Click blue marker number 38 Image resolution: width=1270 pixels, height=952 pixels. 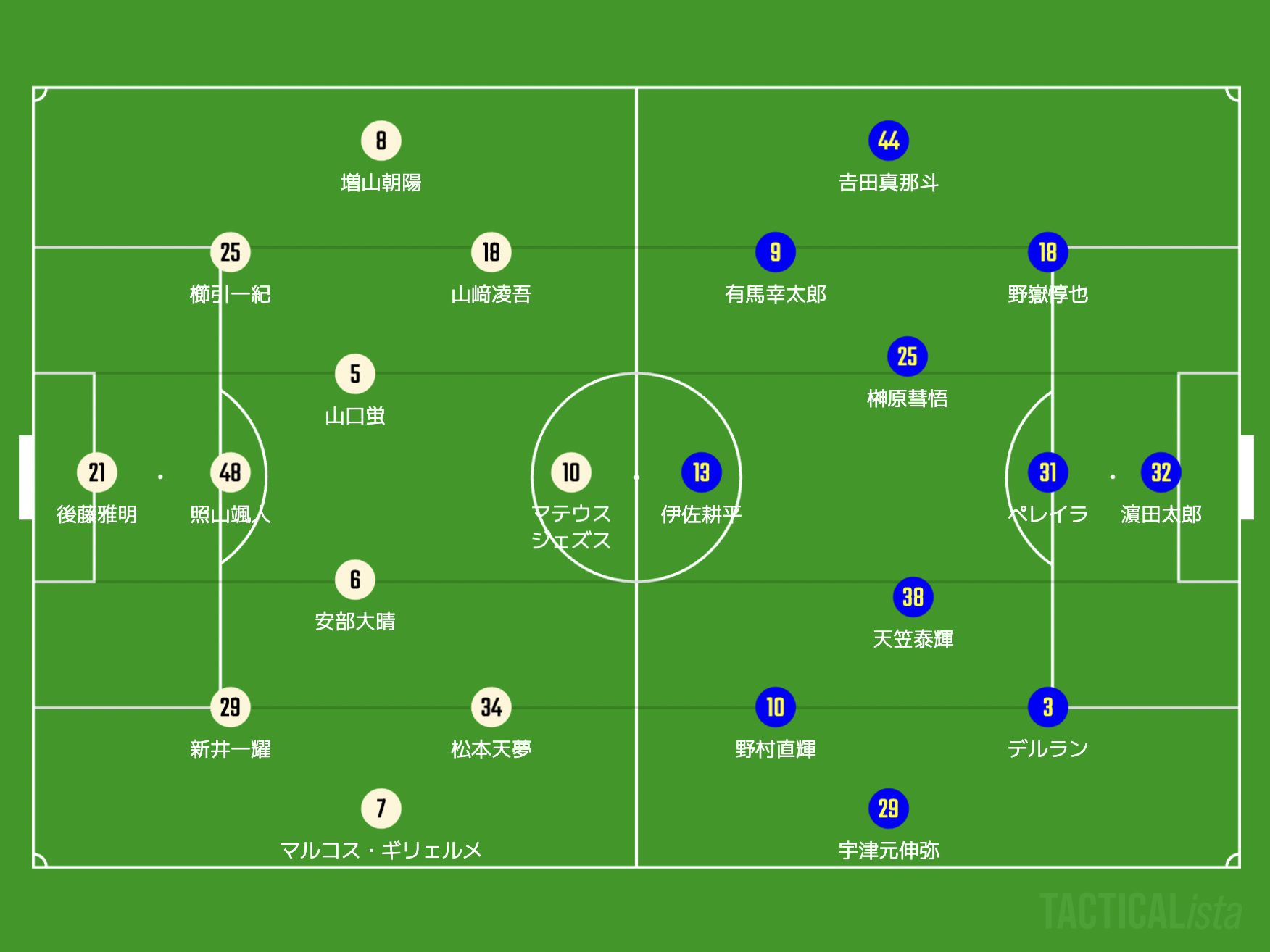click(x=913, y=597)
